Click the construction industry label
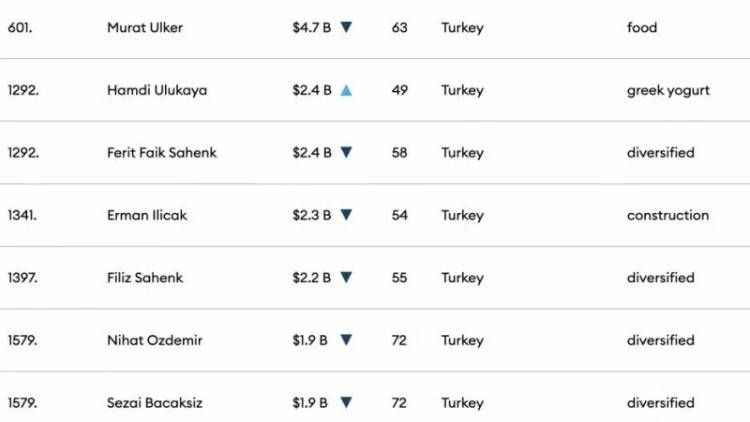Viewport: 750px width, 422px height. pyautogui.click(x=668, y=215)
